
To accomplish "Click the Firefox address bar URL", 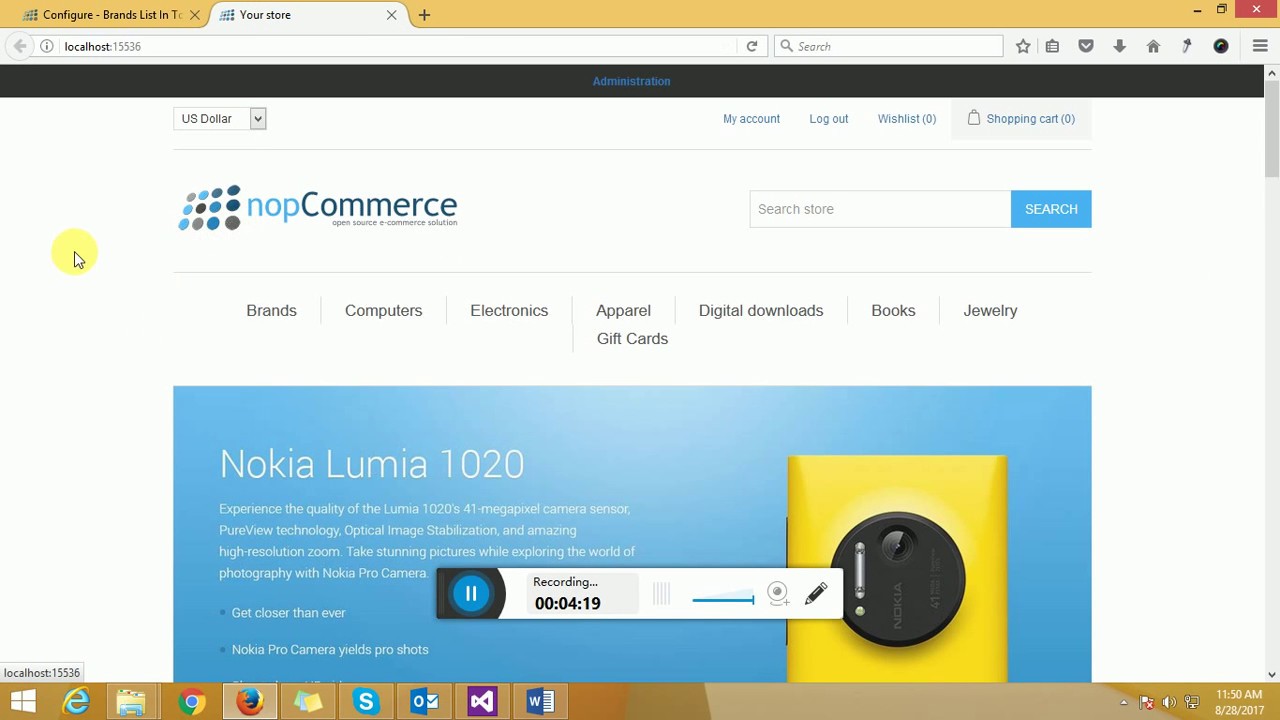I will (x=102, y=46).
